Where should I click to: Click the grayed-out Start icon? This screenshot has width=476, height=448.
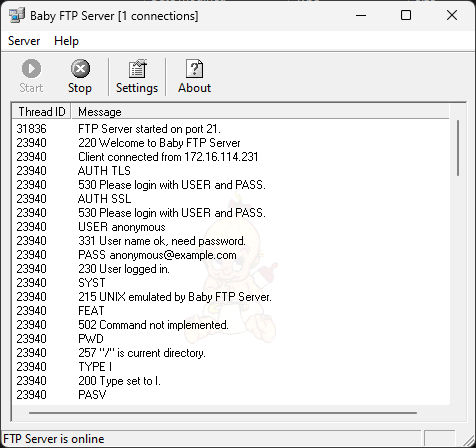click(x=31, y=69)
